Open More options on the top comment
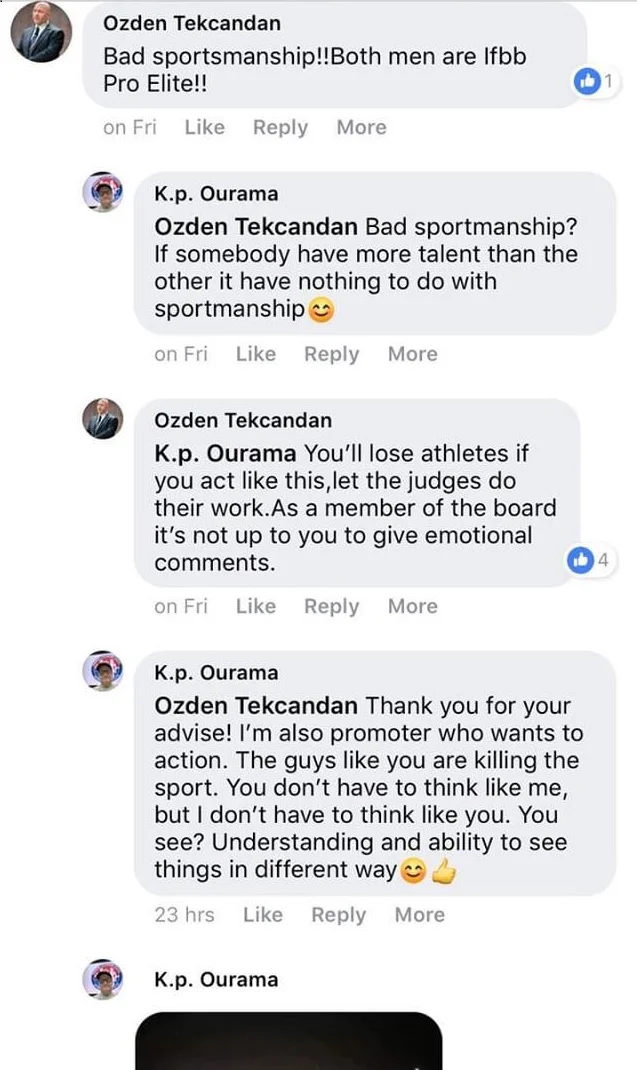 click(x=361, y=127)
